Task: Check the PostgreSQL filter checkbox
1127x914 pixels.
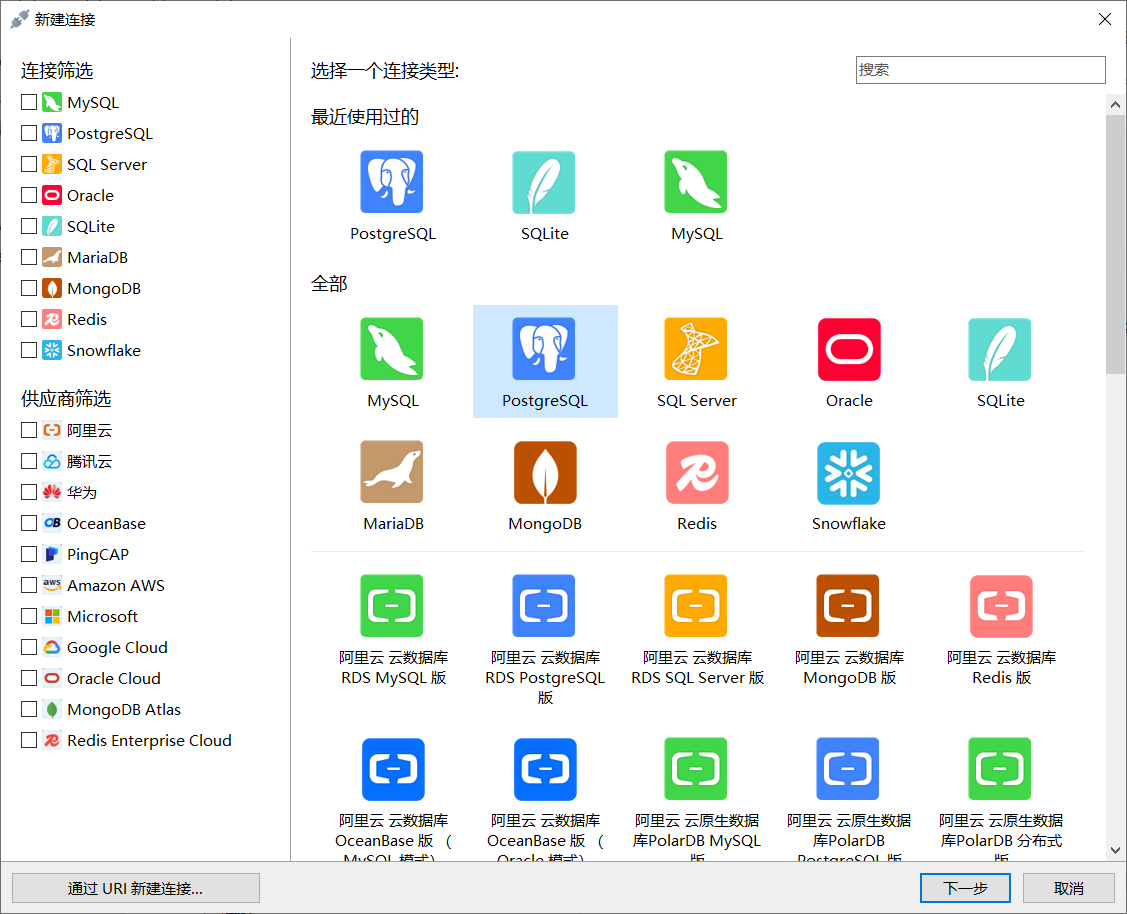Action: [29, 134]
